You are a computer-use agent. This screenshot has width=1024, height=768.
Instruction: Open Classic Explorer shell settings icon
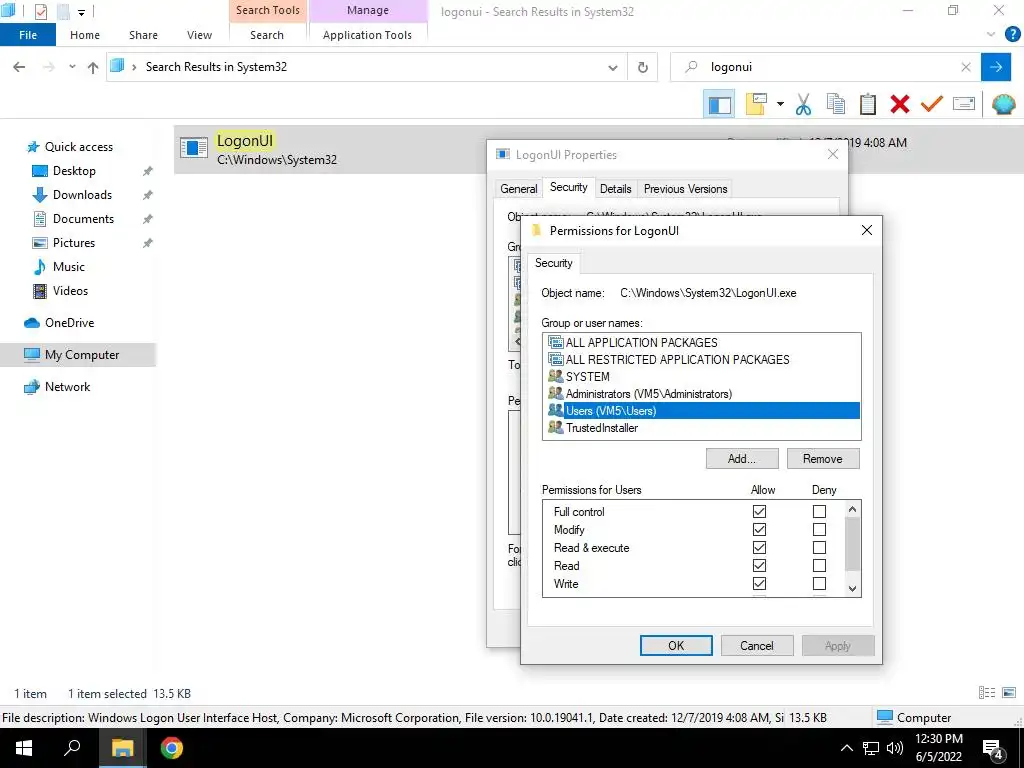click(x=1004, y=104)
